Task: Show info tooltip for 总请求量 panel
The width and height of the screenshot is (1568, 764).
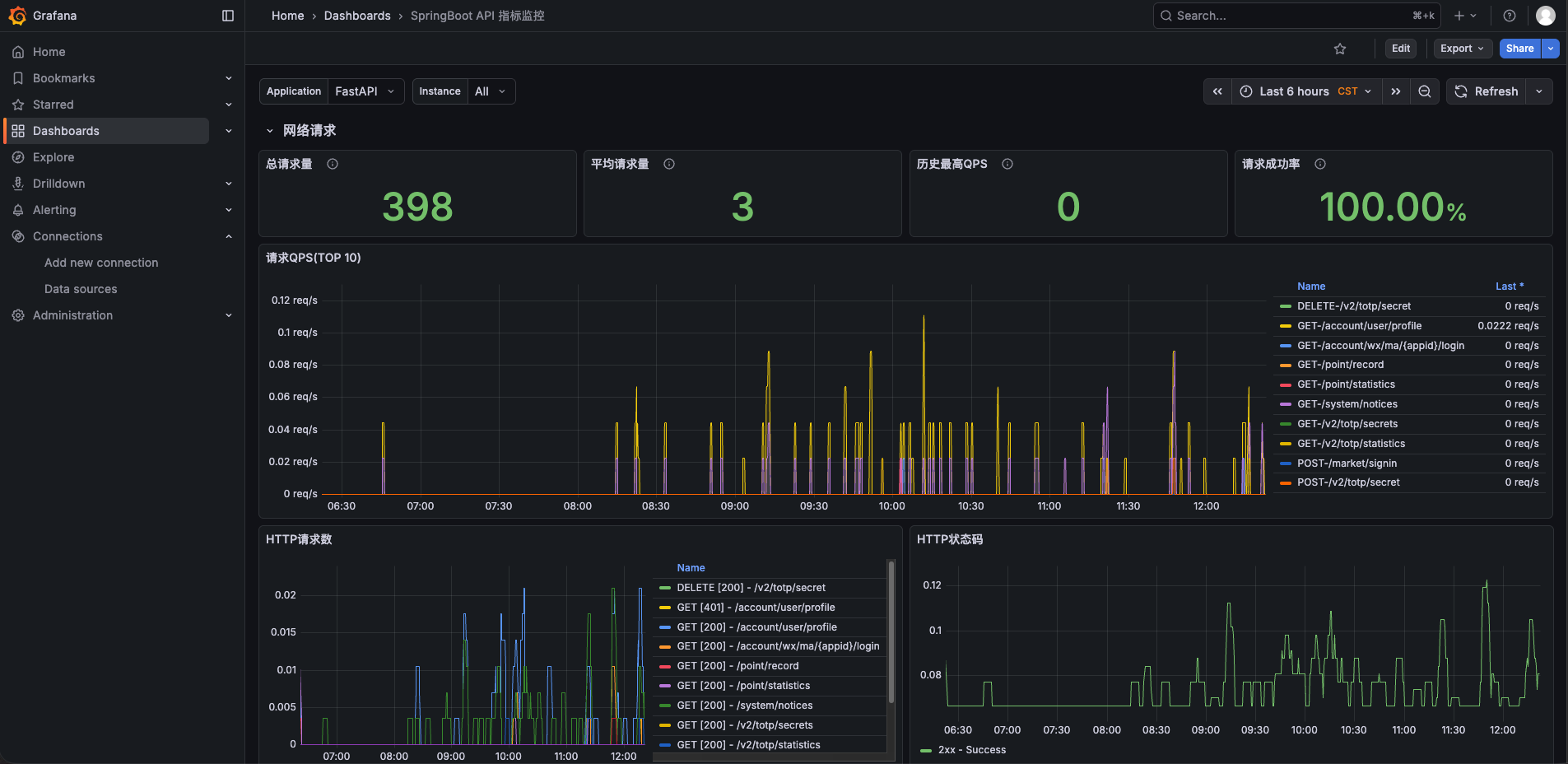Action: tap(333, 164)
